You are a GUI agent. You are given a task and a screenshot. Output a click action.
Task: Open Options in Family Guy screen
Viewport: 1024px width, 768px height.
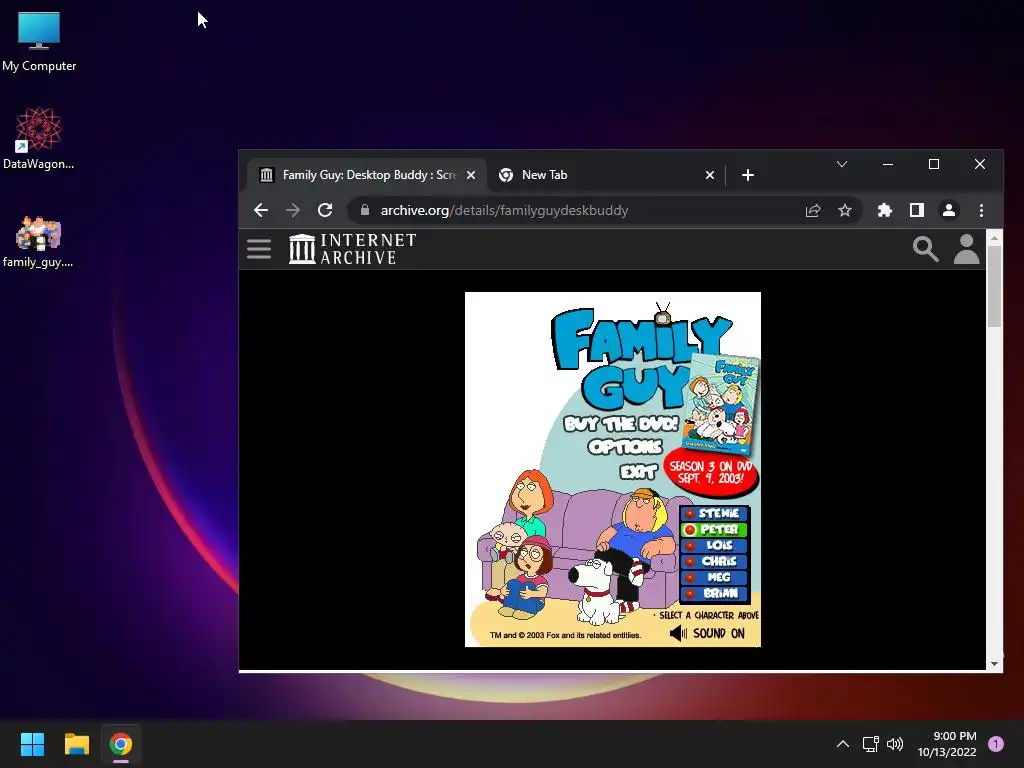click(625, 447)
